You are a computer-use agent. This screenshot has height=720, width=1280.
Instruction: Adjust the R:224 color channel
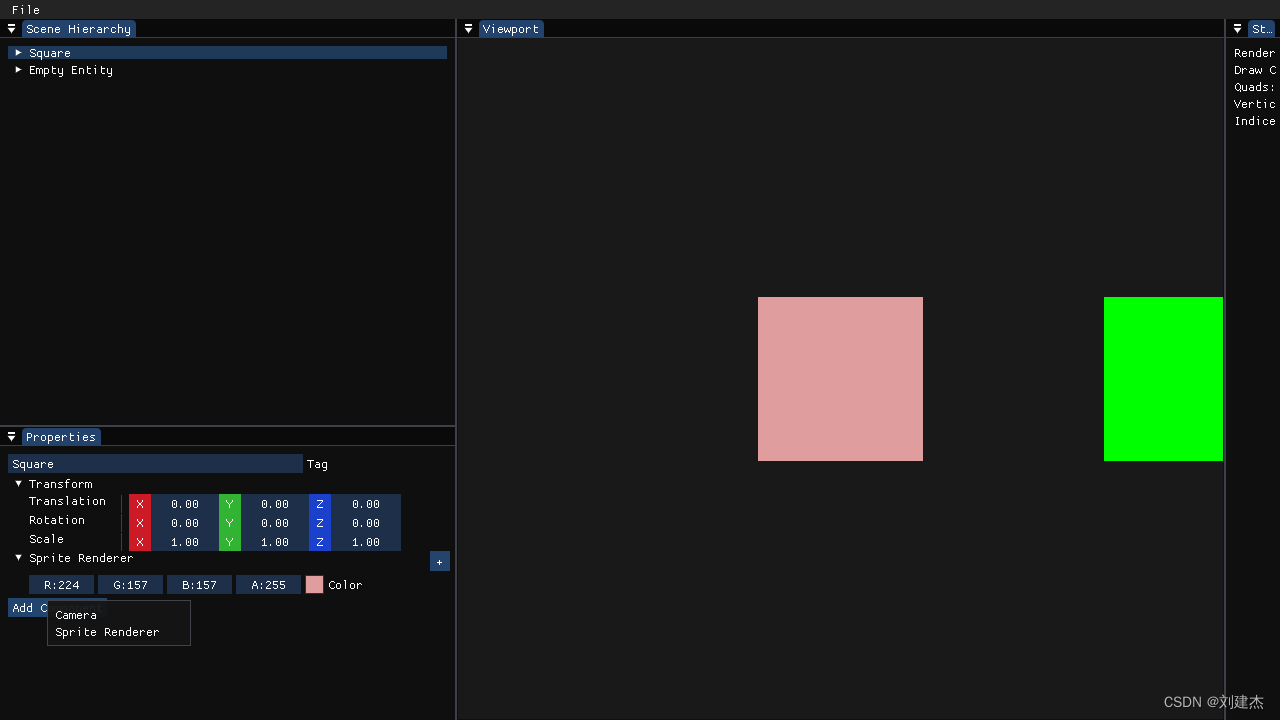pyautogui.click(x=61, y=585)
